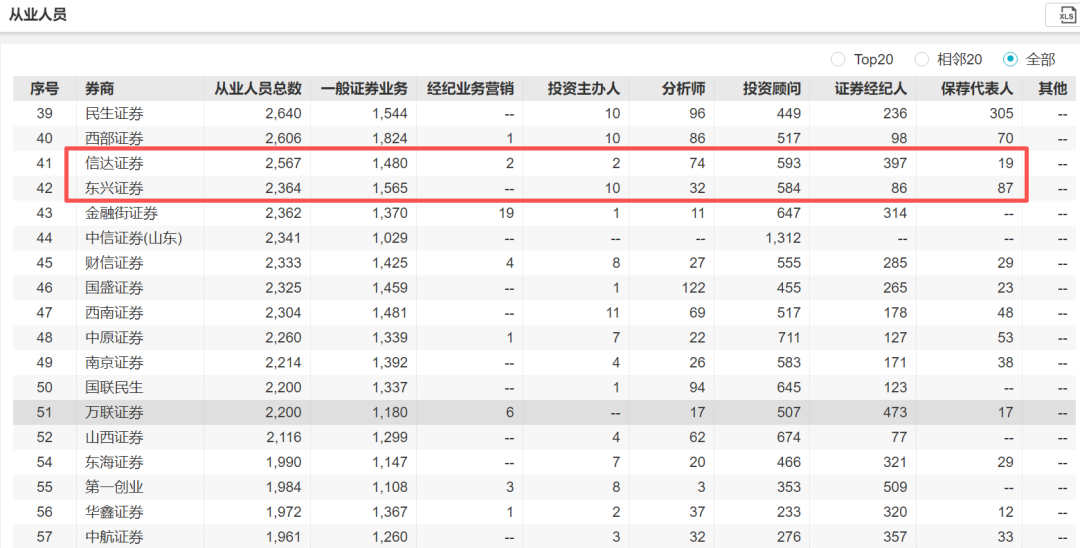Select the 东海证券 row name
The width and height of the screenshot is (1080, 548).
[x=114, y=462]
